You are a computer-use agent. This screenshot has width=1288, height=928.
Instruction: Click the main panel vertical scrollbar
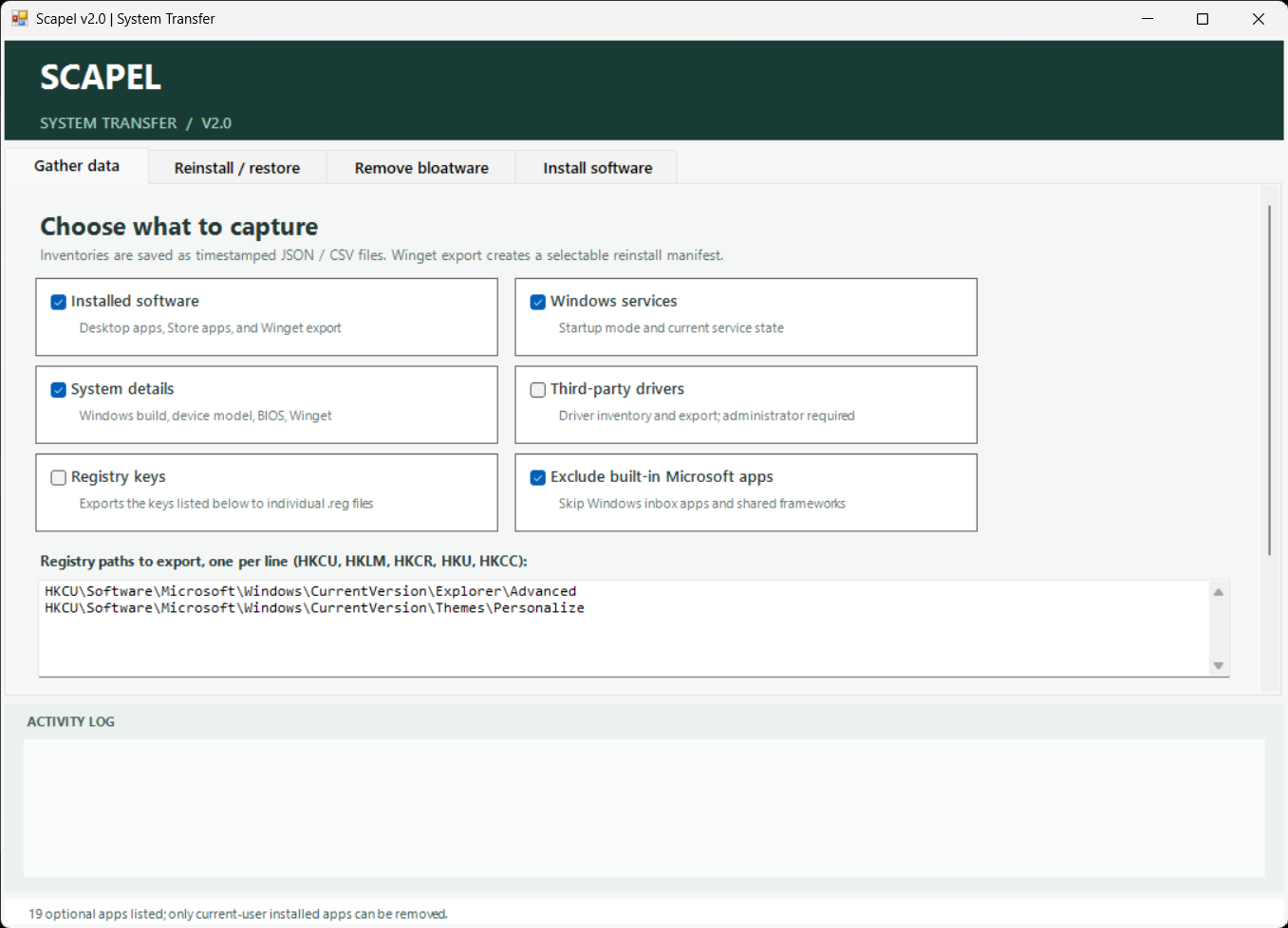point(1269,380)
